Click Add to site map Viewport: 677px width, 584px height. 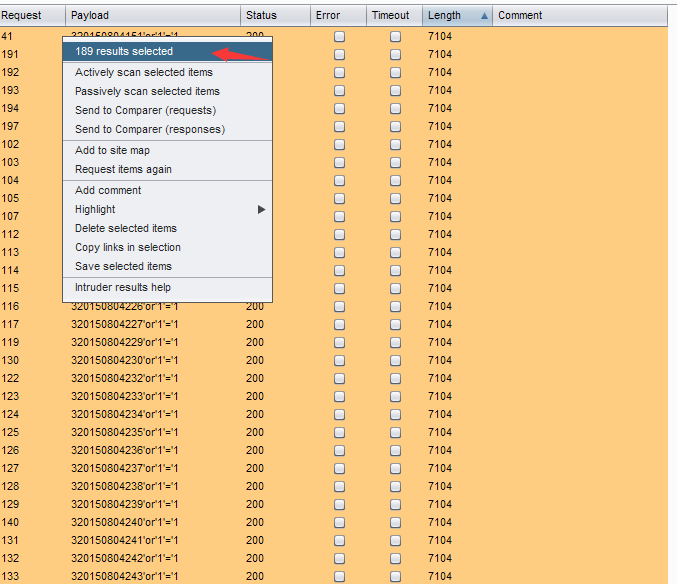click(x=168, y=150)
